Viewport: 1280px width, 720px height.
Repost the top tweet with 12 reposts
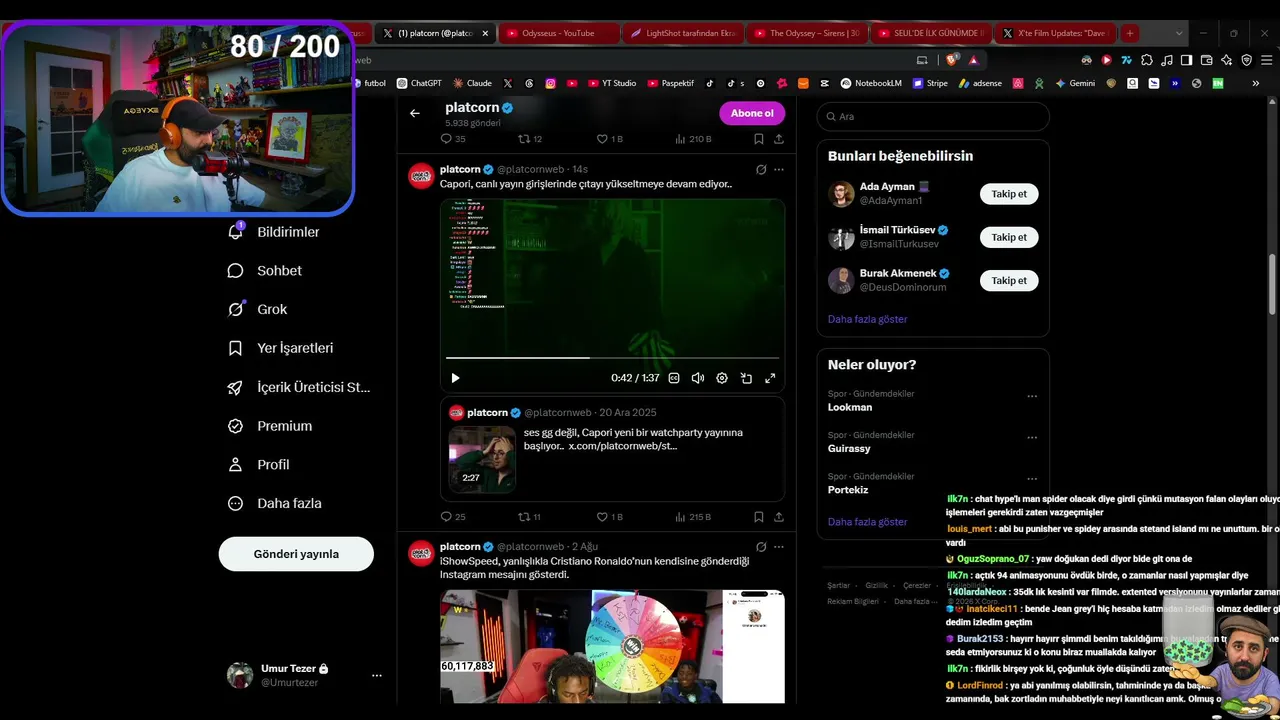point(529,139)
